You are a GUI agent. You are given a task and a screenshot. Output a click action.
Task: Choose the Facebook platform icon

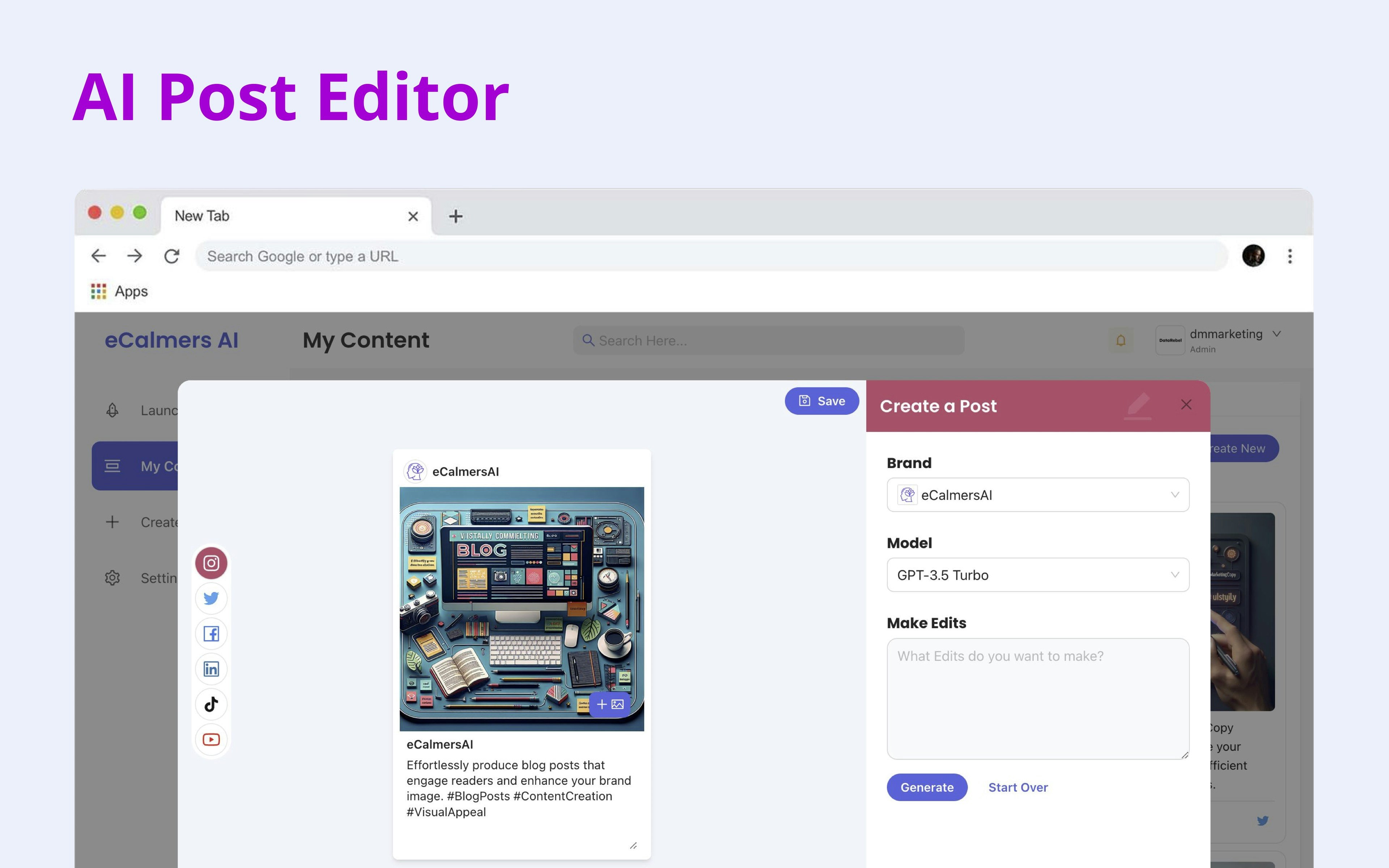[211, 634]
